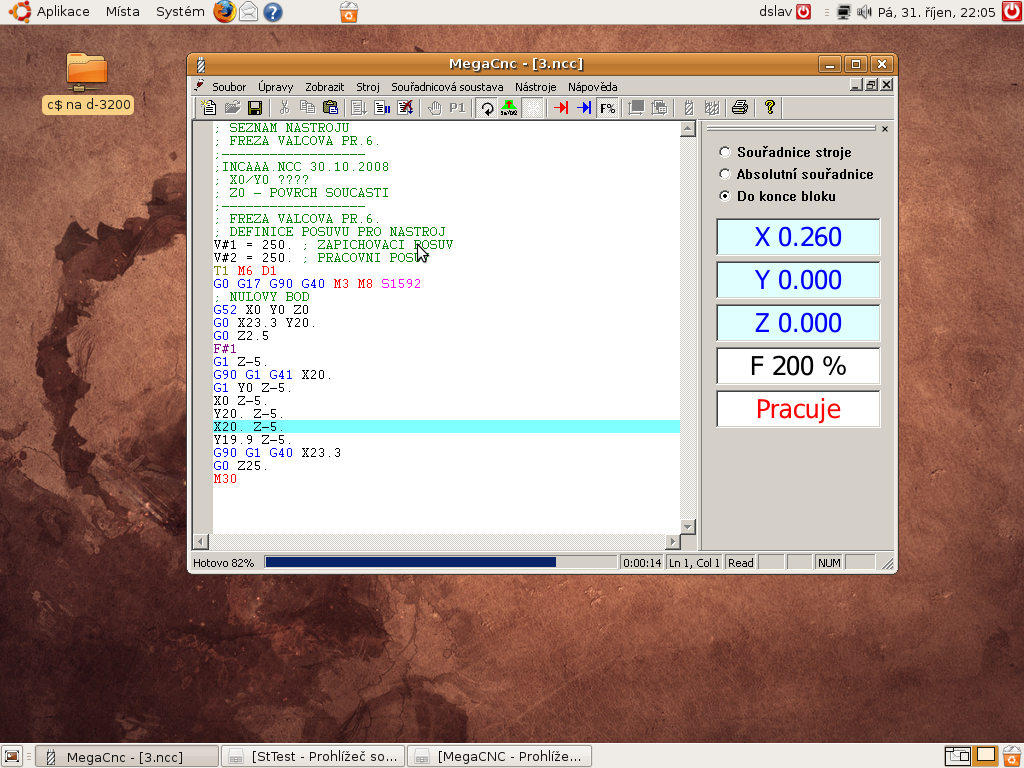
Task: Open the Stroj menu
Action: 368,87
